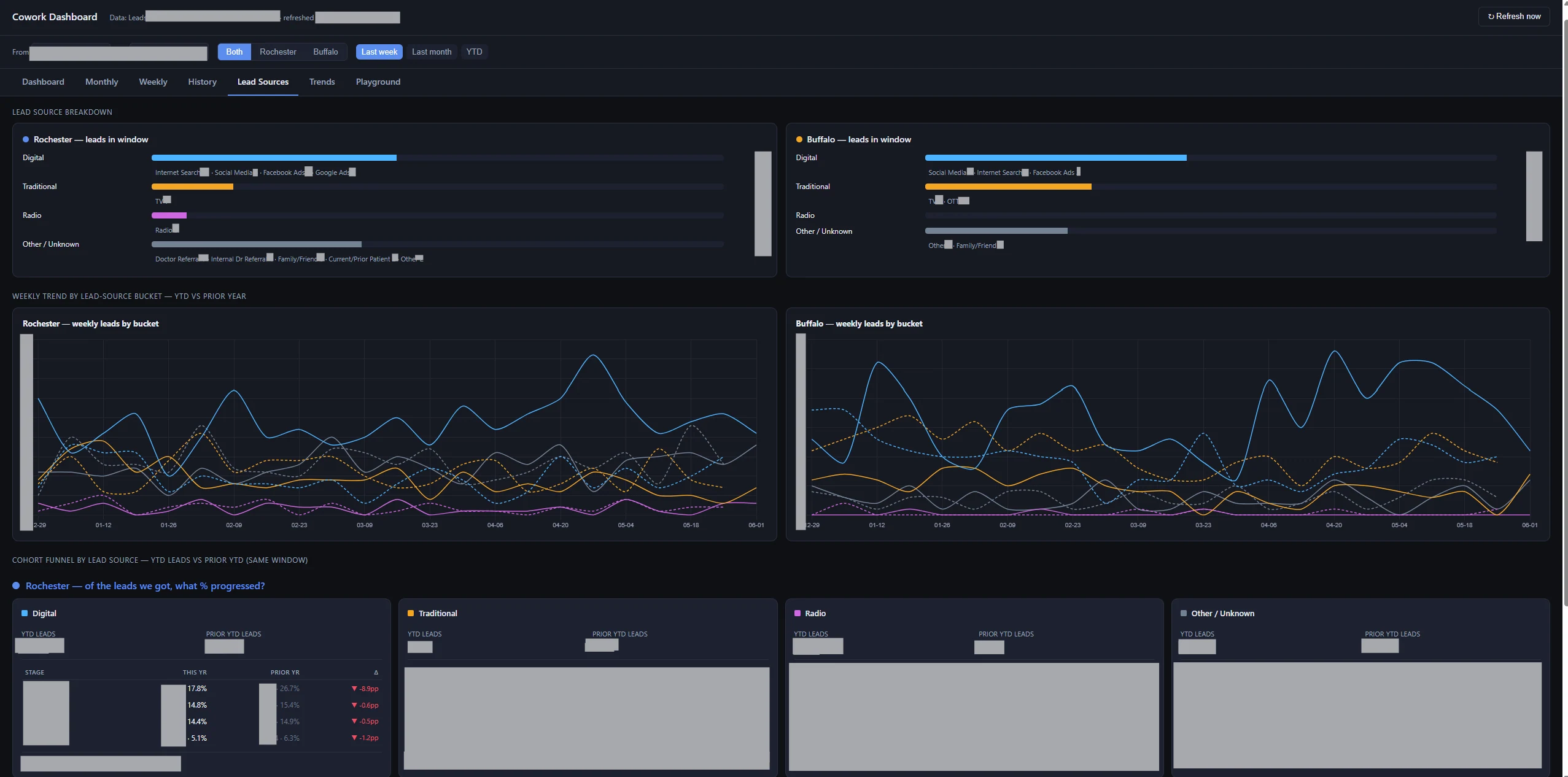
Task: Click the blue Rochester leads dot icon
Action: [26, 140]
